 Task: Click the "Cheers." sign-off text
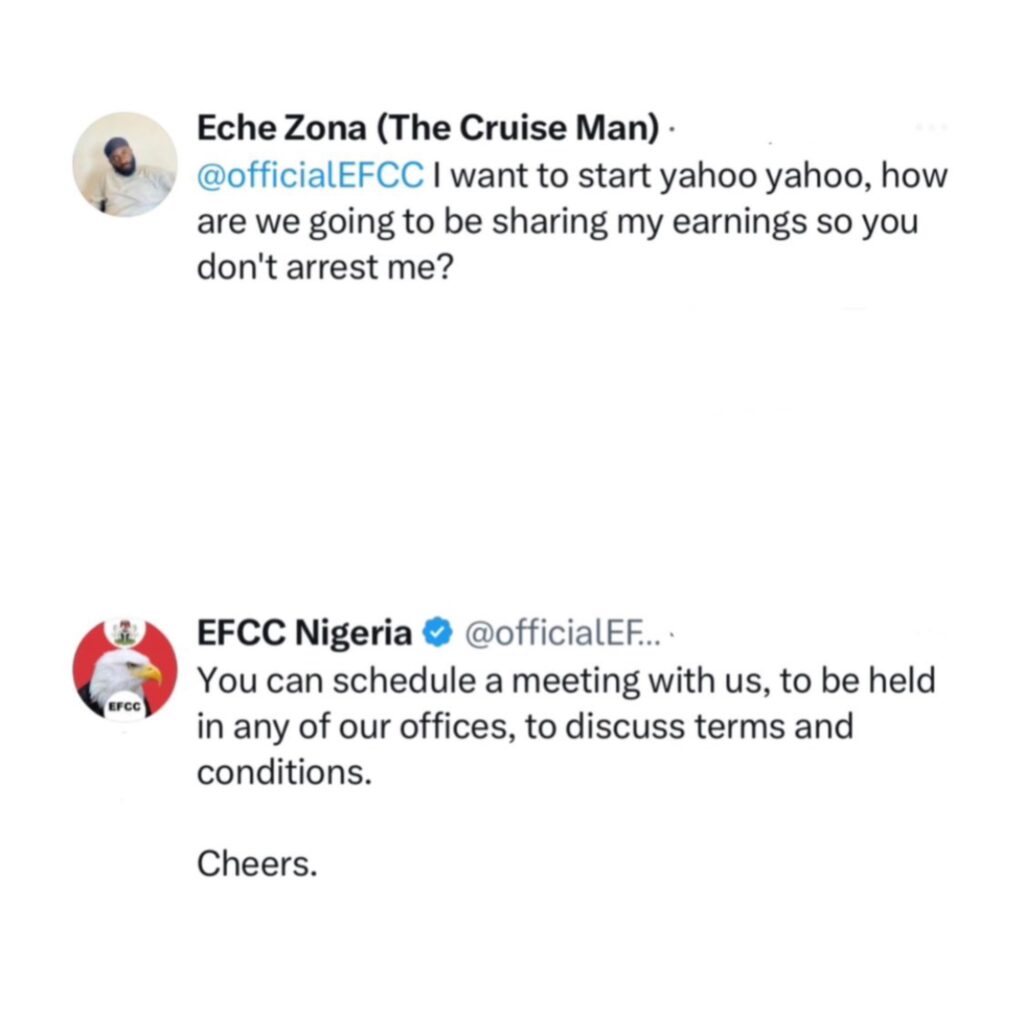pos(256,863)
